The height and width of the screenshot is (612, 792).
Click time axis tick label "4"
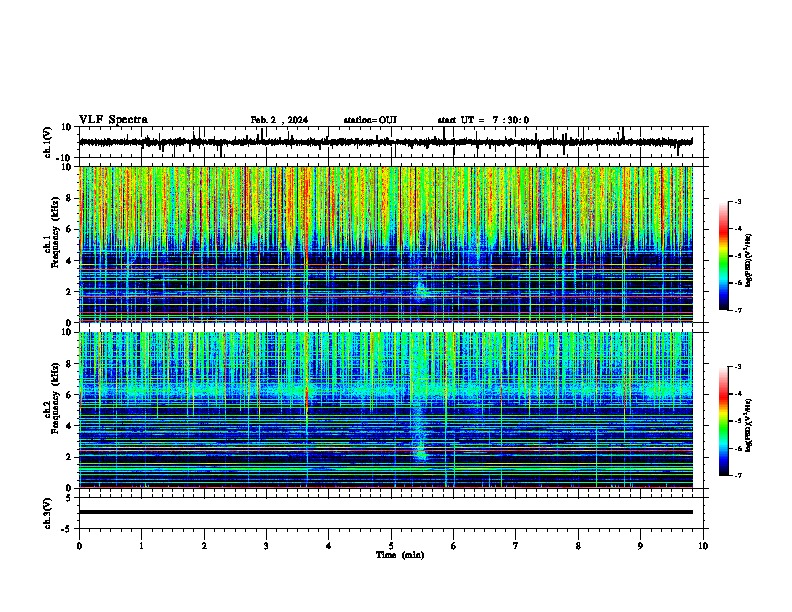[329, 546]
